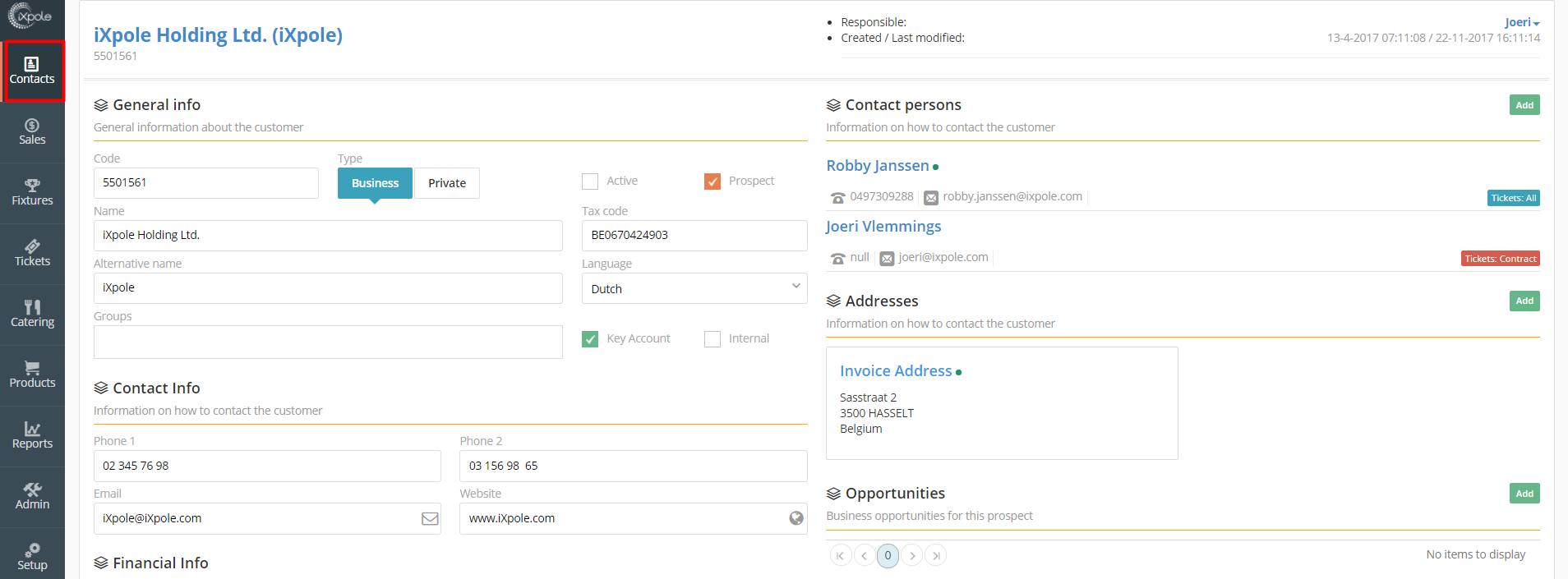The image size is (1568, 579).
Task: Click the Code input field
Action: [205, 183]
